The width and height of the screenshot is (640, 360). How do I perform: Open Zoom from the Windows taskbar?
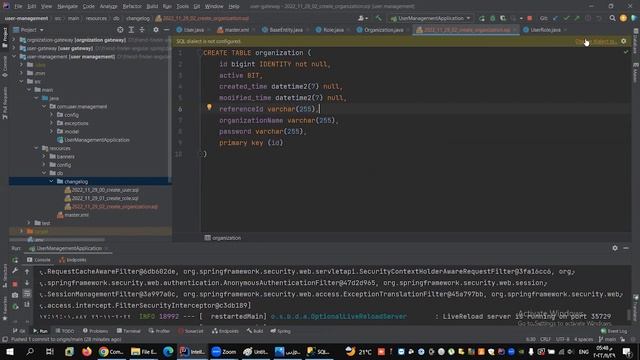click(224, 351)
